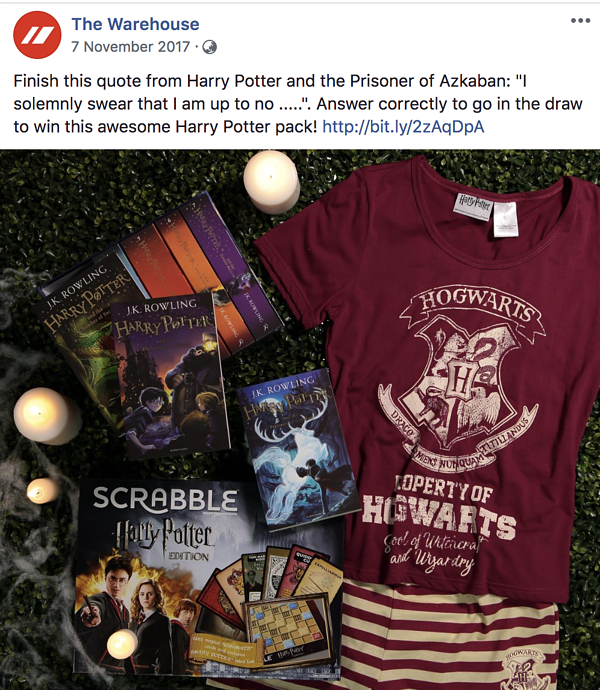Image resolution: width=600 pixels, height=690 pixels.
Task: Click the Scrabble board picture on box
Action: pyautogui.click(x=288, y=624)
